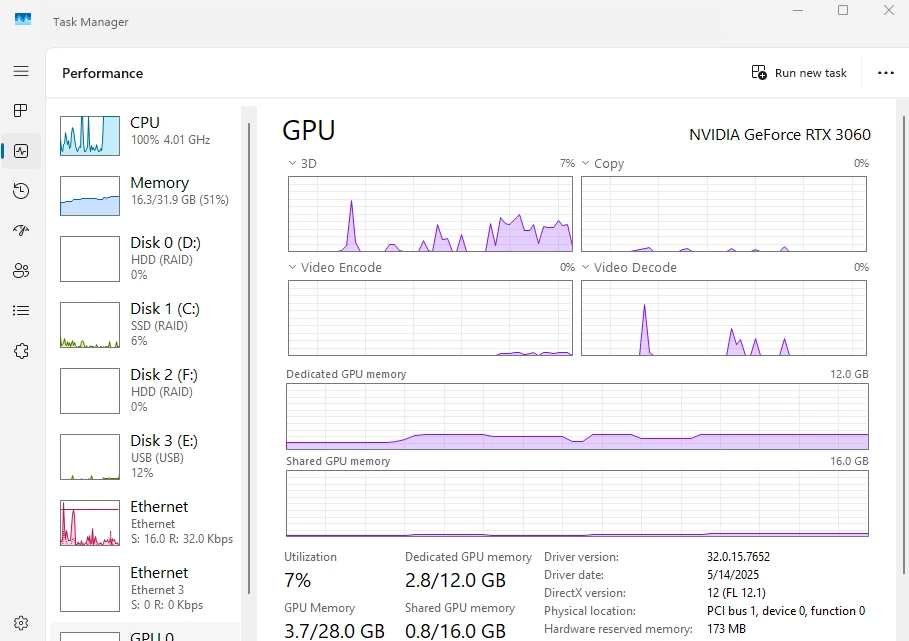Close the Task Manager window
Screen dimensions: 909x641
tap(888, 10)
